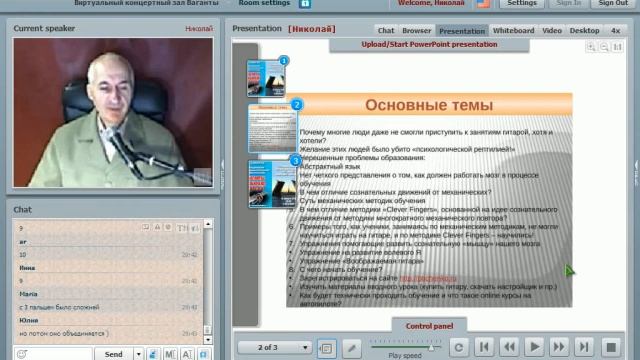640x360 pixels.
Task: Click the chat message input field
Action: point(53,354)
